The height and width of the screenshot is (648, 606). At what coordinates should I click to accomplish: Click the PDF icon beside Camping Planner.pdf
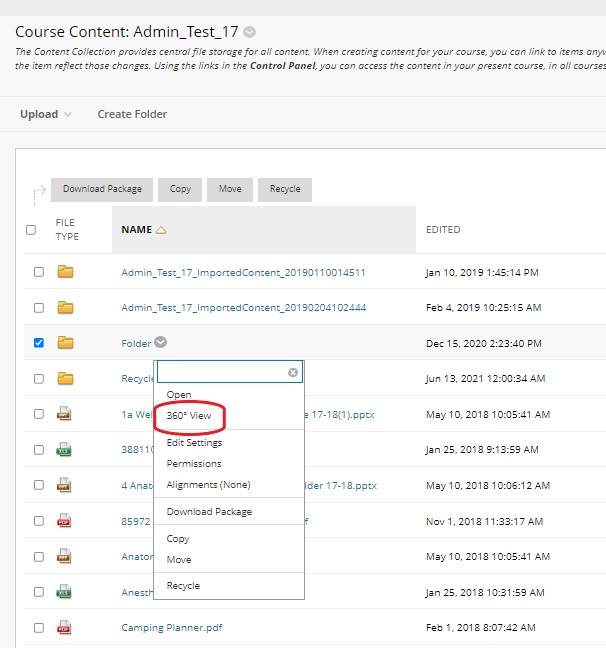pos(64,627)
